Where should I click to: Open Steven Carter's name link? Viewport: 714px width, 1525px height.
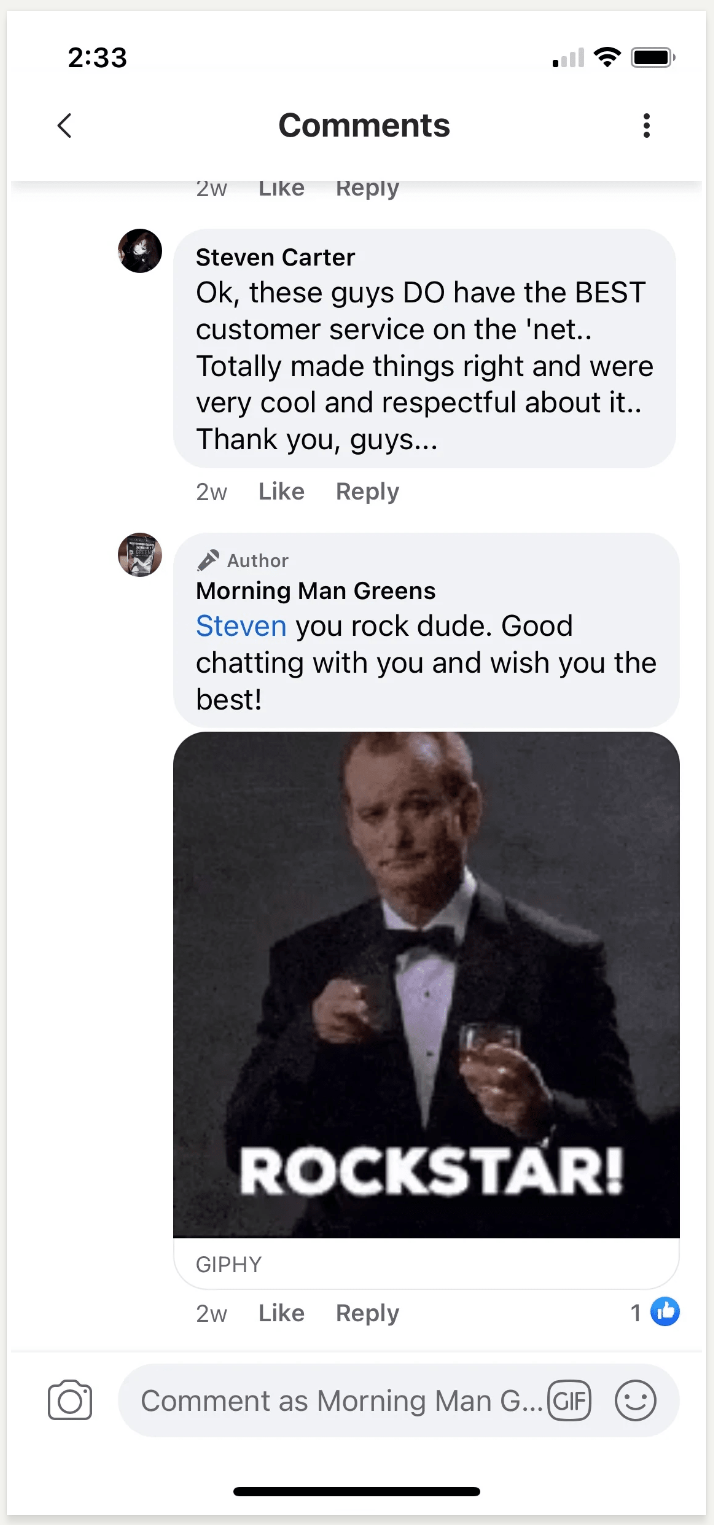tap(275, 257)
